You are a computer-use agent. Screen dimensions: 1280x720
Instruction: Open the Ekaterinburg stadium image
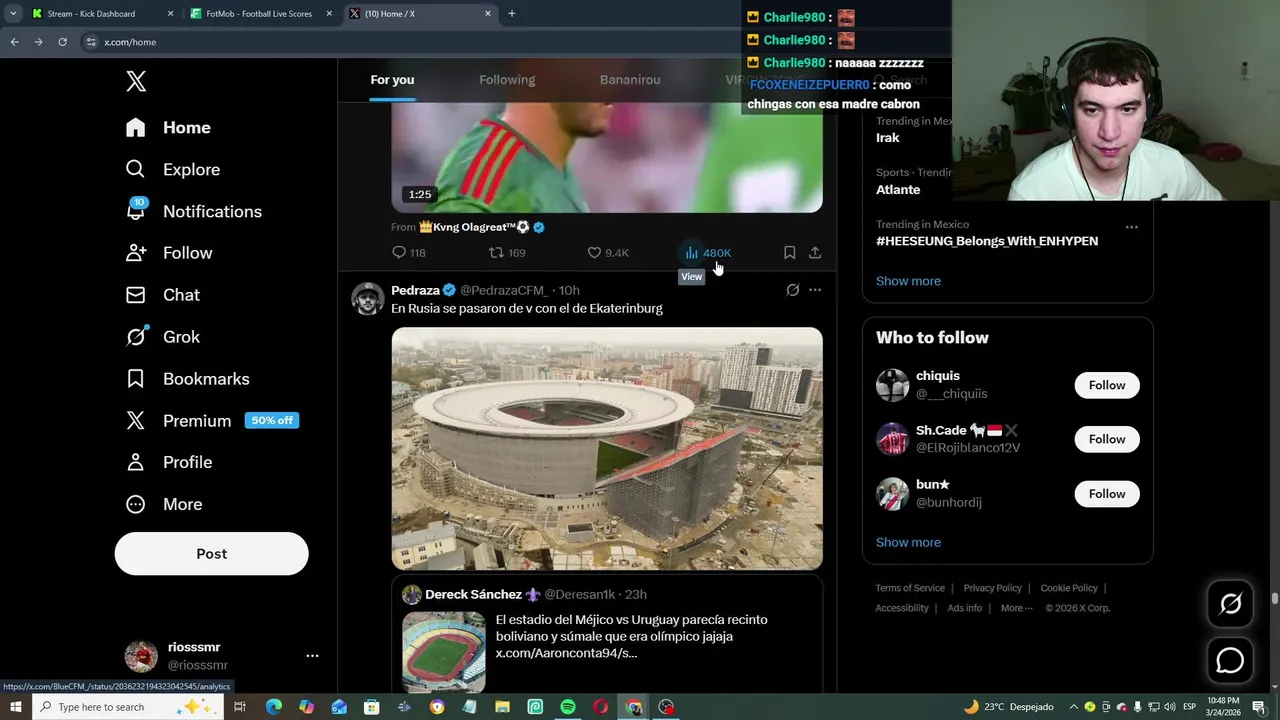pyautogui.click(x=607, y=448)
